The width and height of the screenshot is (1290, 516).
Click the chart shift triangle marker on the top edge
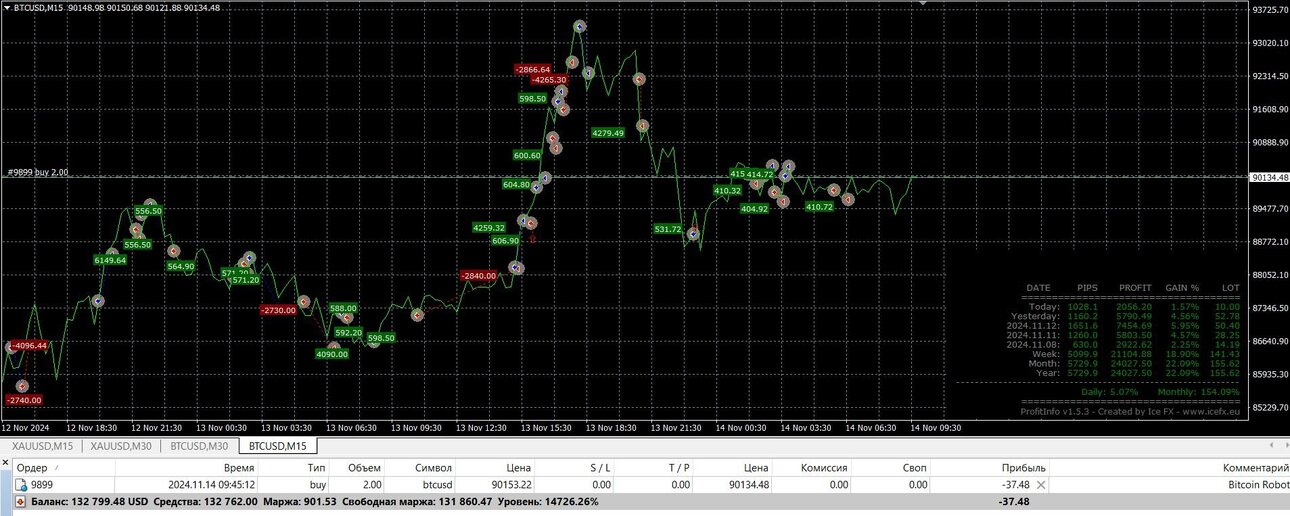coord(922,4)
